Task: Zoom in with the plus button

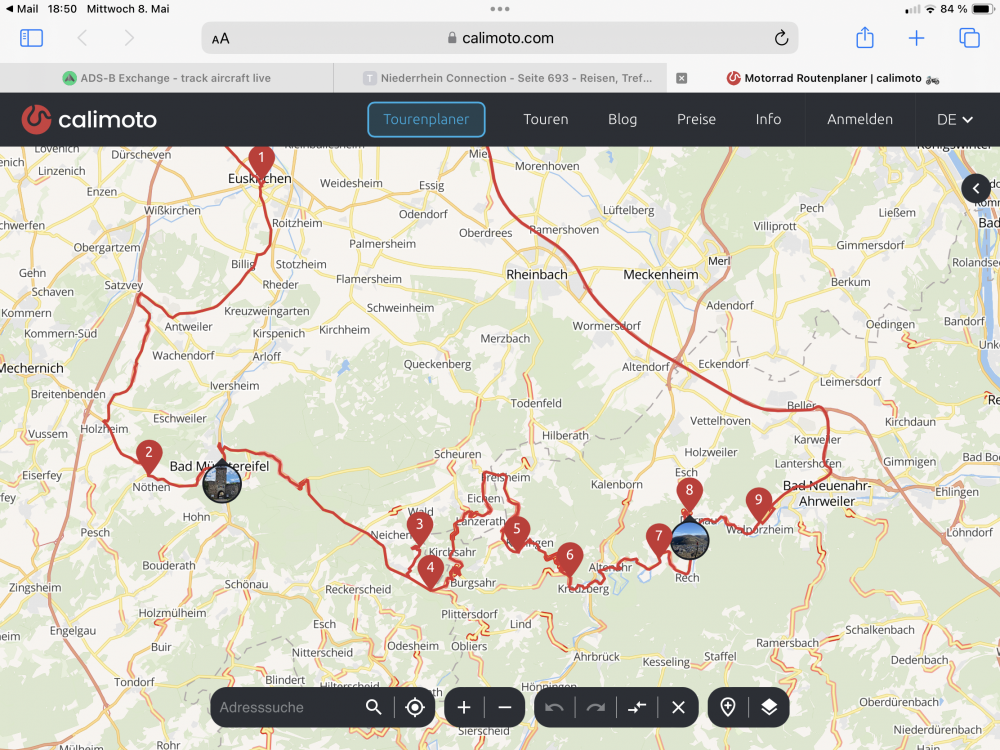Action: pyautogui.click(x=464, y=707)
